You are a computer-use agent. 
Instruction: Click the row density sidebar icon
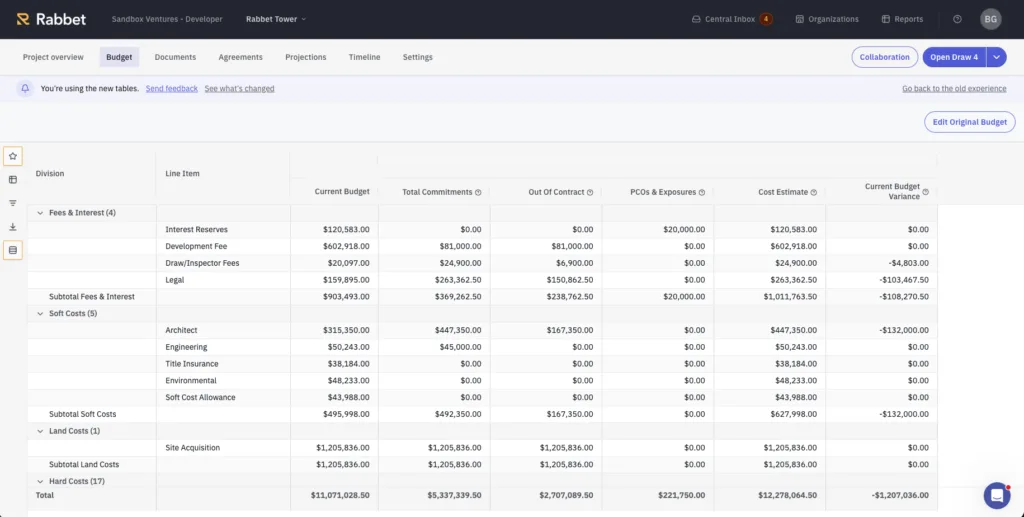coord(12,250)
